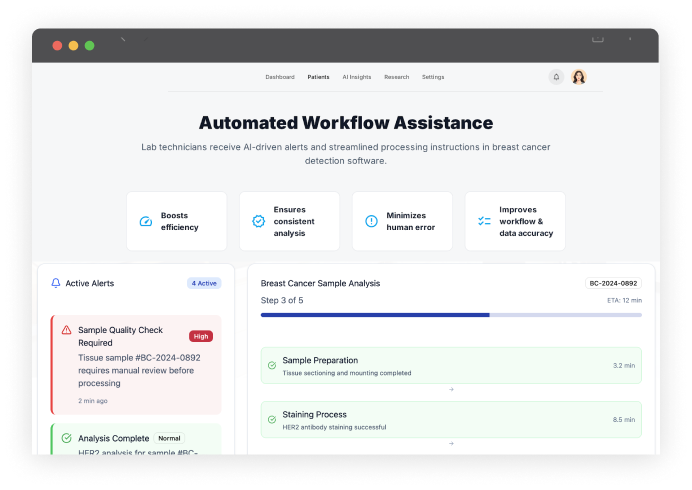Click the red High priority badge
Screen dimensions: 692x490
201,336
